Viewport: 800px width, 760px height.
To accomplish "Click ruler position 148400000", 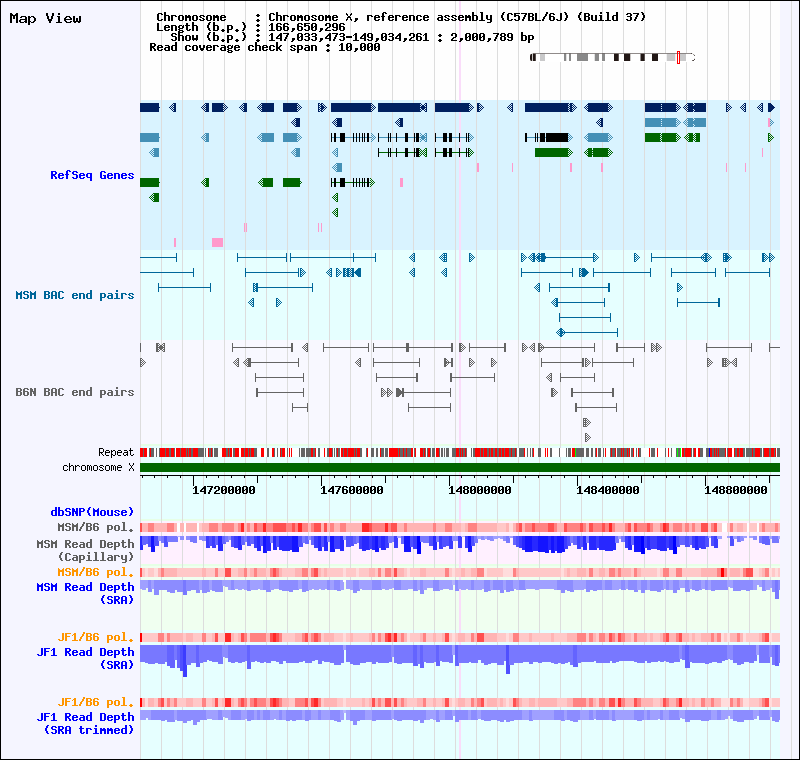I will tap(608, 490).
